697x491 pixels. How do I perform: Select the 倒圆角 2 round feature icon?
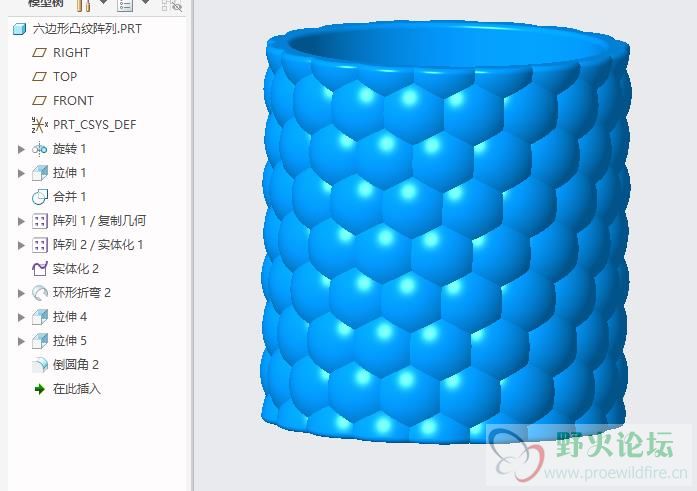click(x=40, y=365)
